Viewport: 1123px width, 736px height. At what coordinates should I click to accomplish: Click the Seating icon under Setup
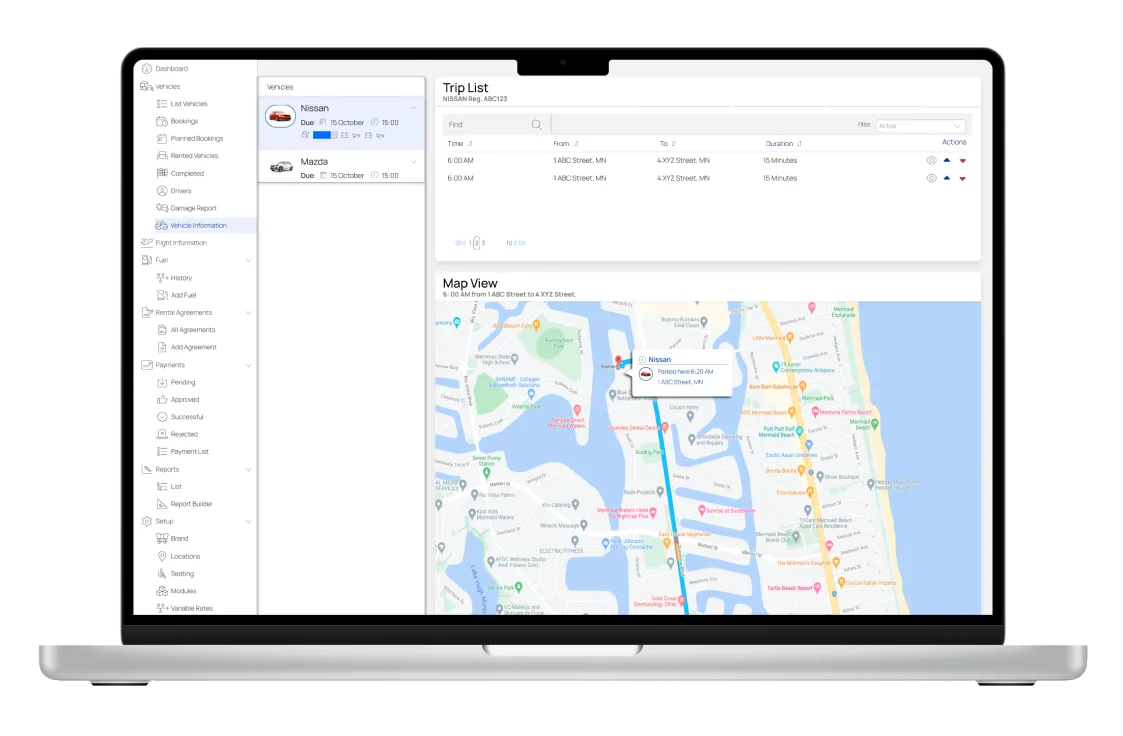pos(162,573)
